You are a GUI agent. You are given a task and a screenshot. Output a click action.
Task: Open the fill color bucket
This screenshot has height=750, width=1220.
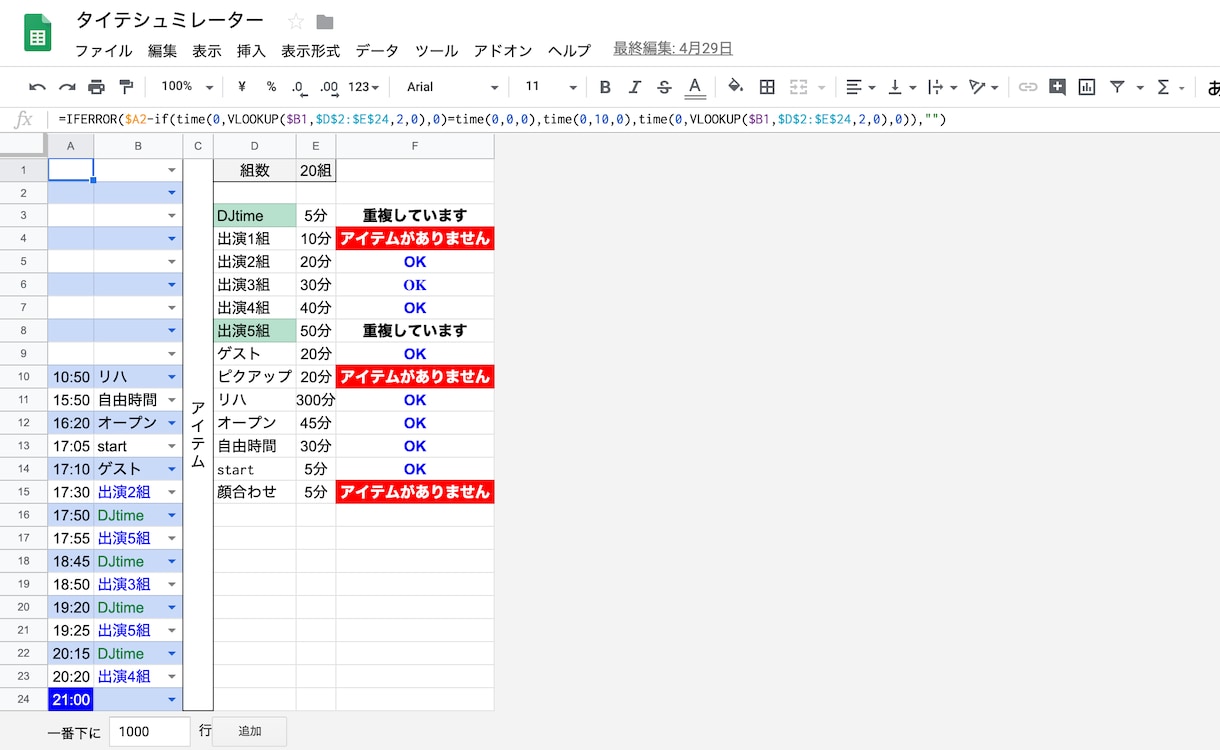736,87
